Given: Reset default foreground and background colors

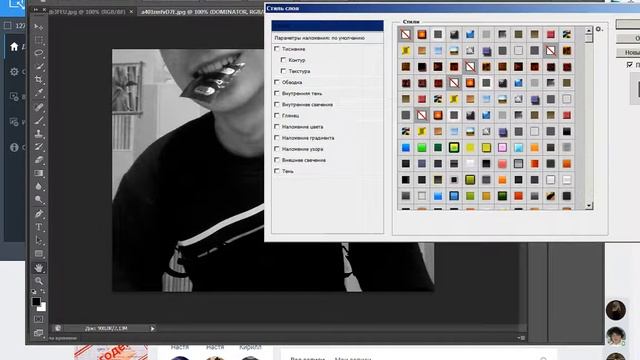Looking at the screenshot, I should point(34,292).
